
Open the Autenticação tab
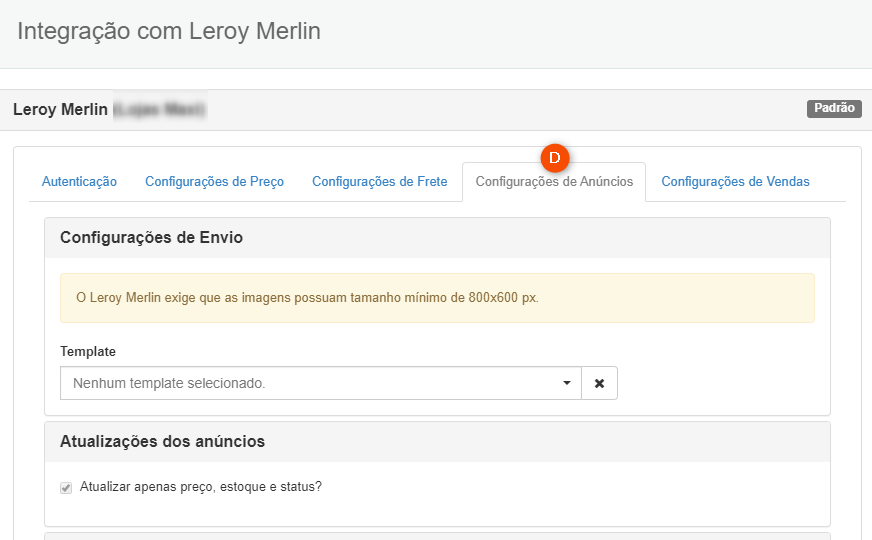click(x=79, y=181)
